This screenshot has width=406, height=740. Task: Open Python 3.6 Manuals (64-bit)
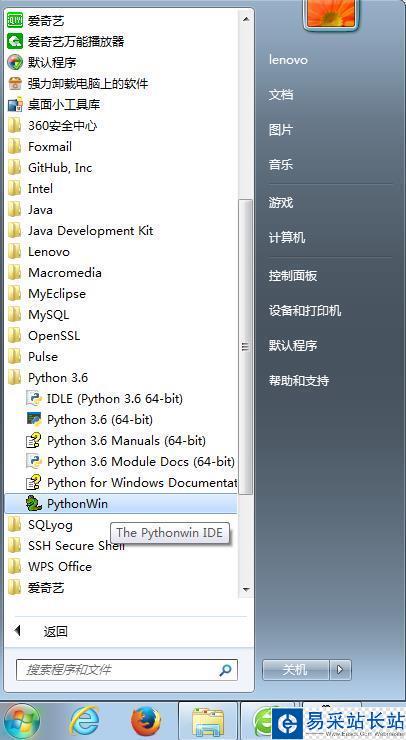tap(116, 441)
